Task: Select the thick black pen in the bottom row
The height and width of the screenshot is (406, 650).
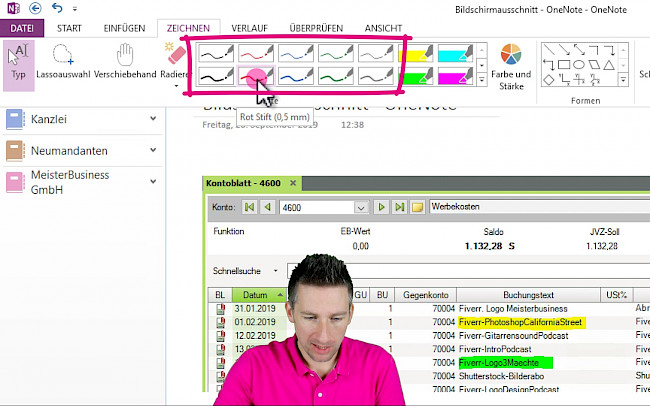Action: (216, 76)
